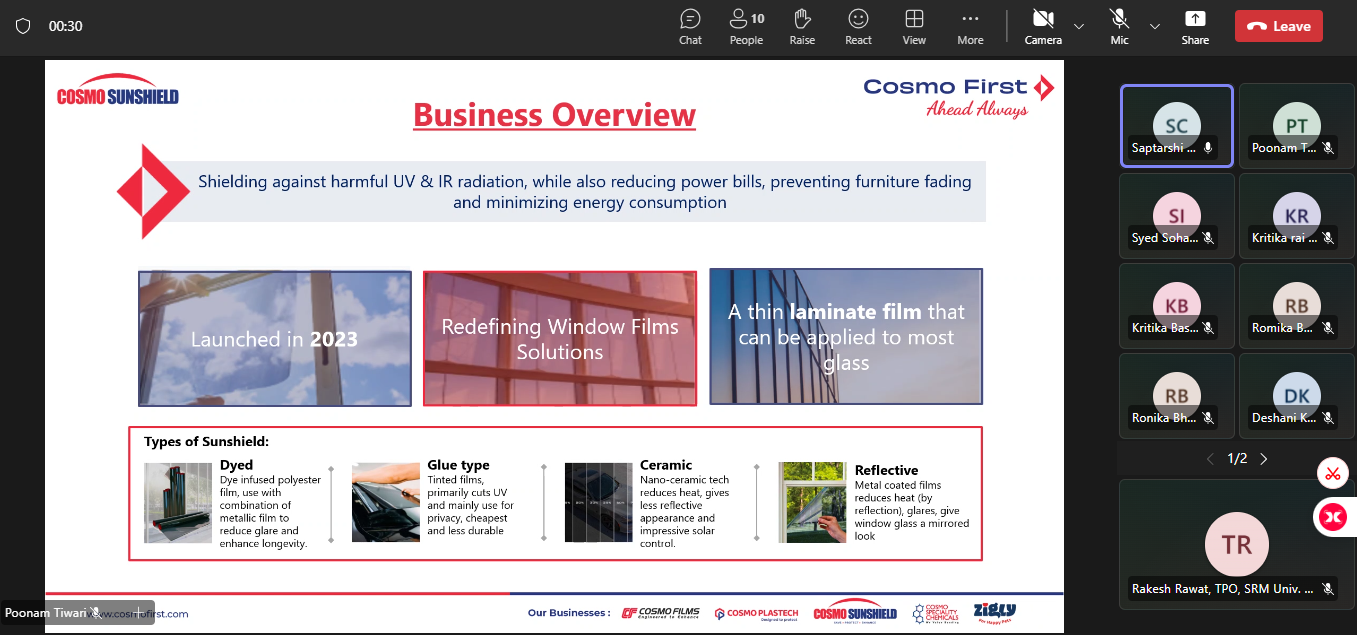Image resolution: width=1357 pixels, height=635 pixels.
Task: Select Saptarshi's SC participant tile
Action: [1177, 126]
